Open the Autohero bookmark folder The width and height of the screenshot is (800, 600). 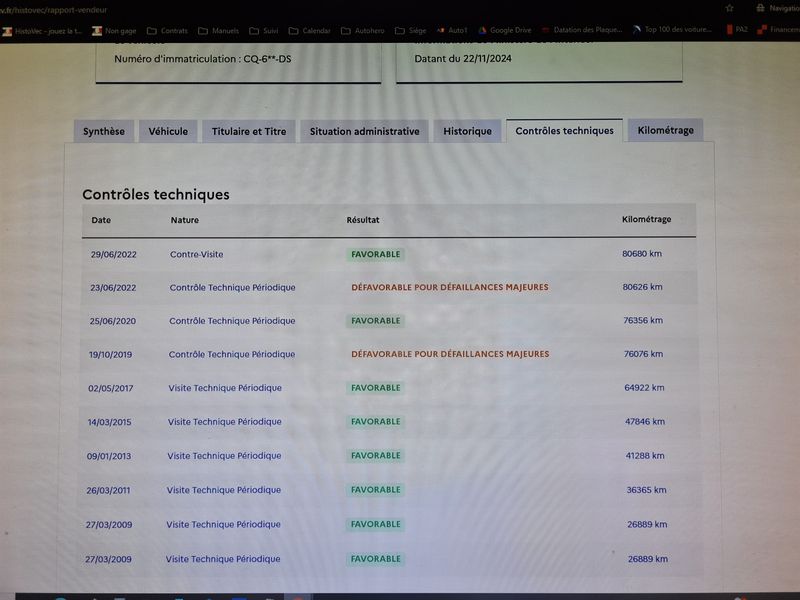pyautogui.click(x=363, y=31)
